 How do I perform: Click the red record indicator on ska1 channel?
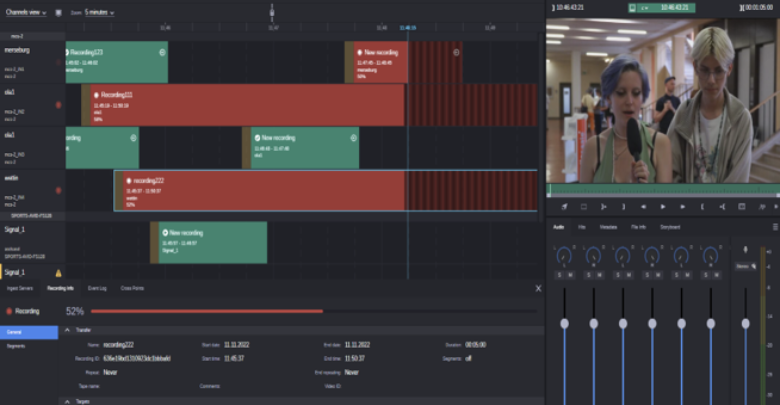(x=58, y=104)
